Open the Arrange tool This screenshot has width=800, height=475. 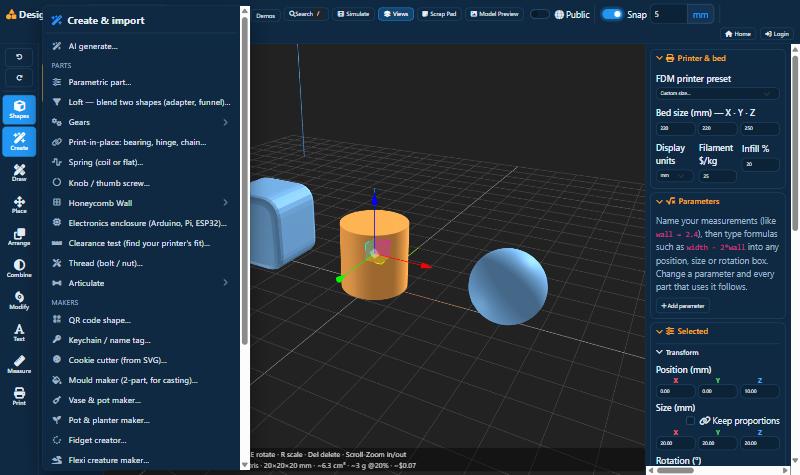click(x=19, y=237)
